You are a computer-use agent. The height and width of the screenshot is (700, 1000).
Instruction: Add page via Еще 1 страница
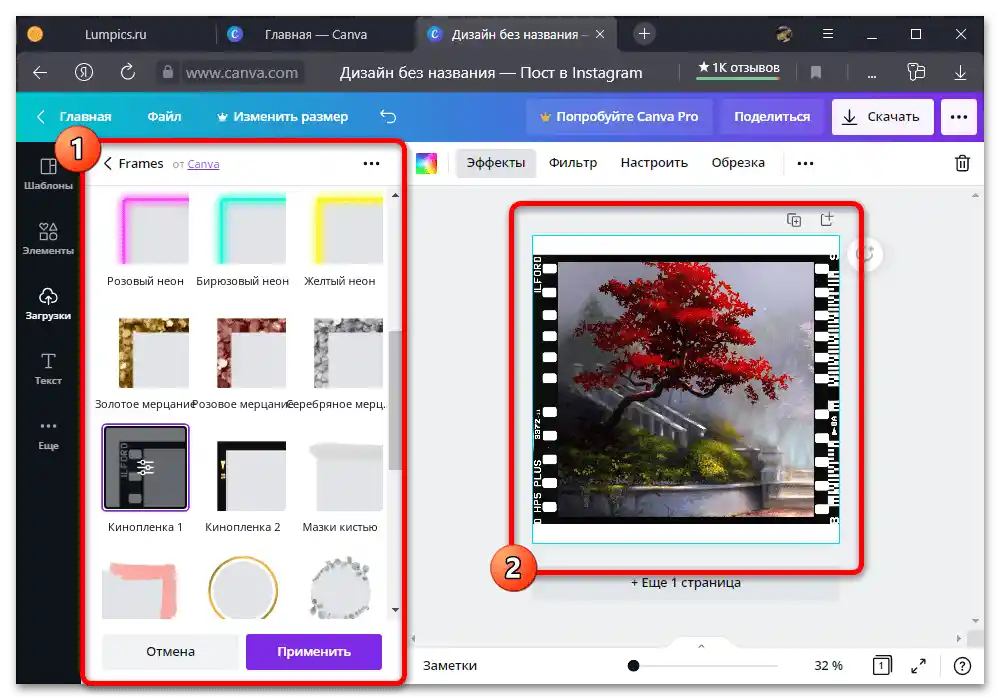click(686, 583)
